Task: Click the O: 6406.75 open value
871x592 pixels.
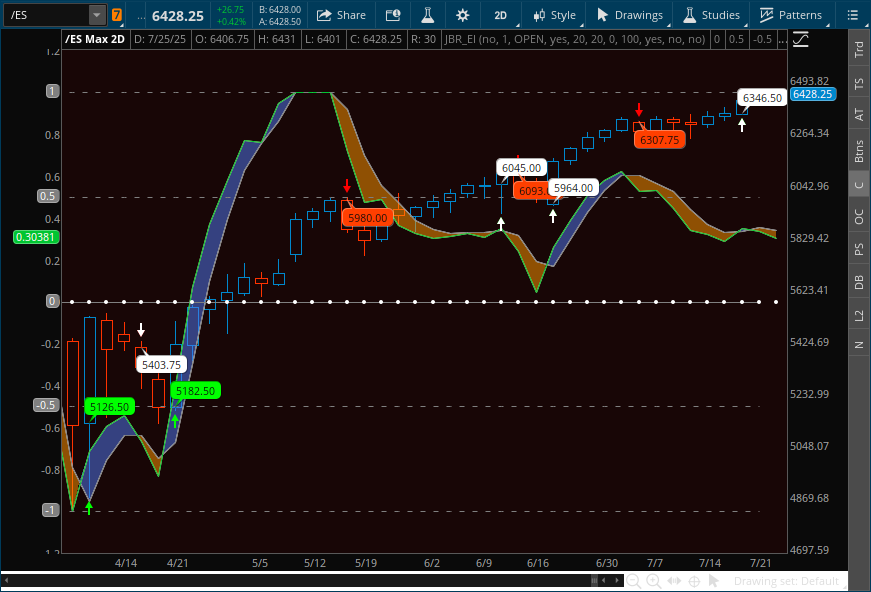Action: click(222, 39)
